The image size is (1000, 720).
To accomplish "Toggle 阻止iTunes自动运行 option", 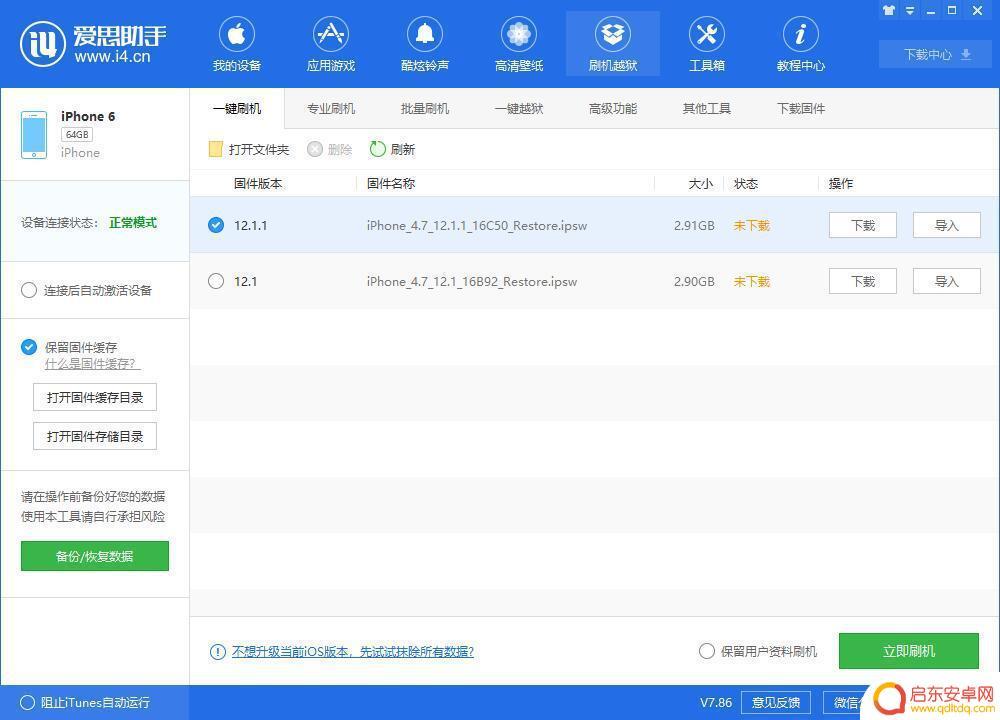I will point(27,703).
